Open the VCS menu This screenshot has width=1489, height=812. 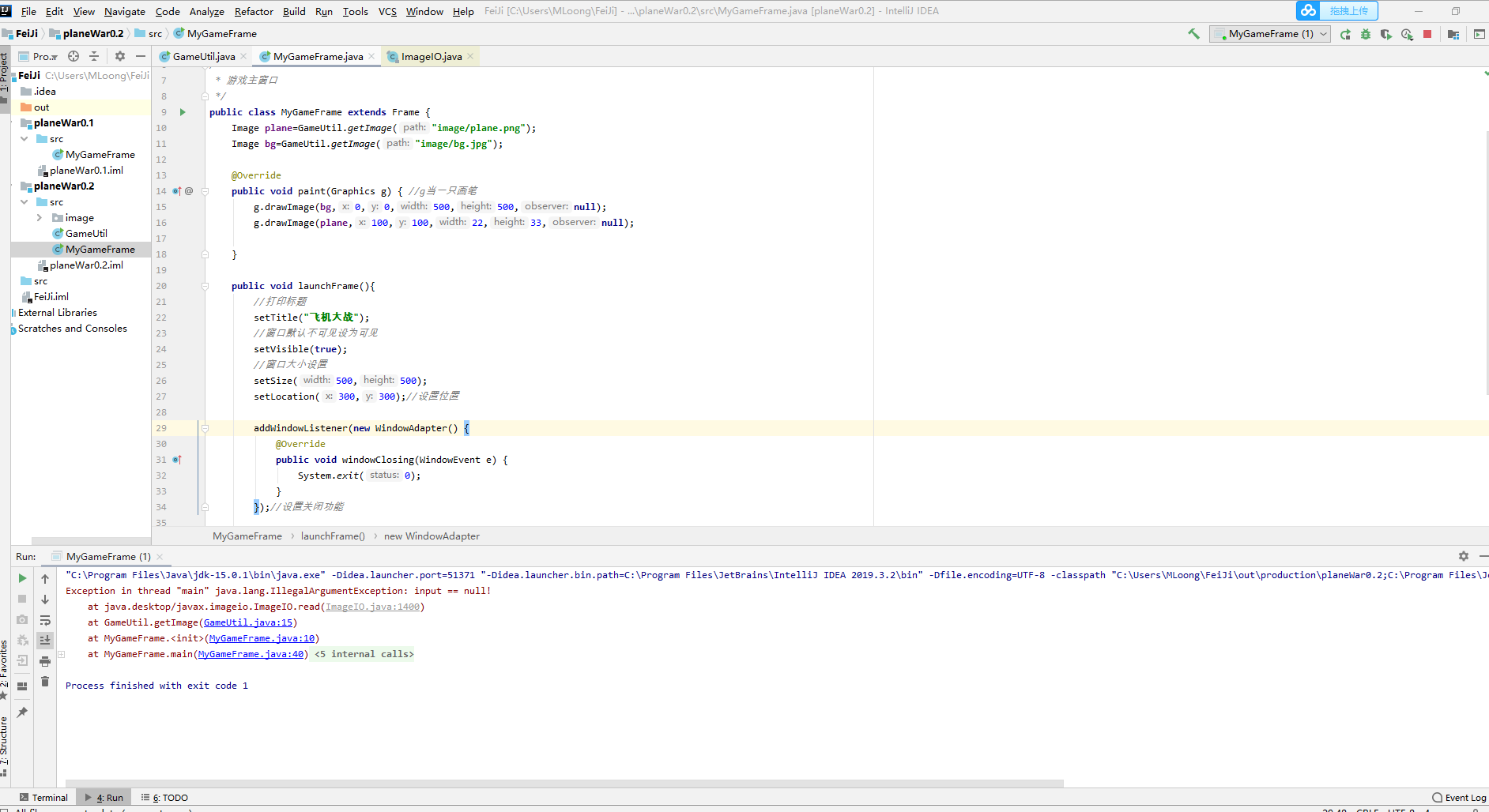(x=387, y=11)
